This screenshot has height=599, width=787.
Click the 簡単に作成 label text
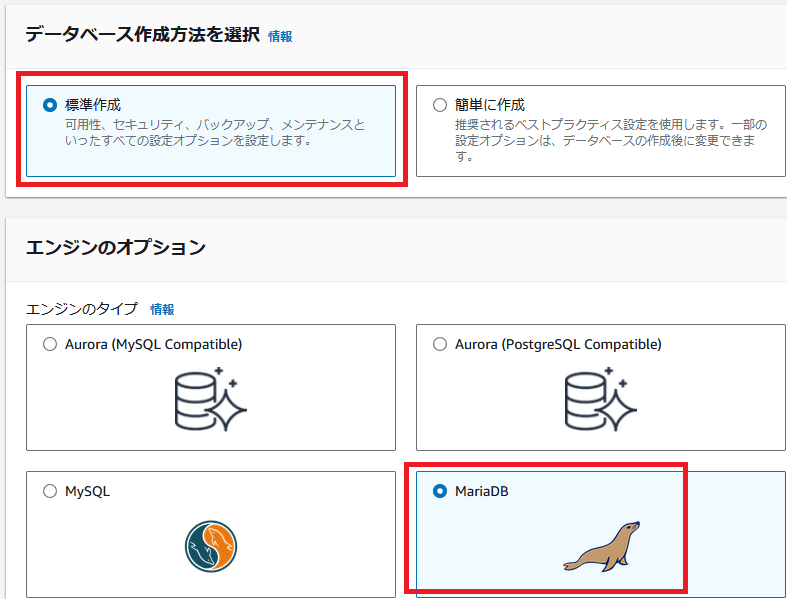[490, 105]
